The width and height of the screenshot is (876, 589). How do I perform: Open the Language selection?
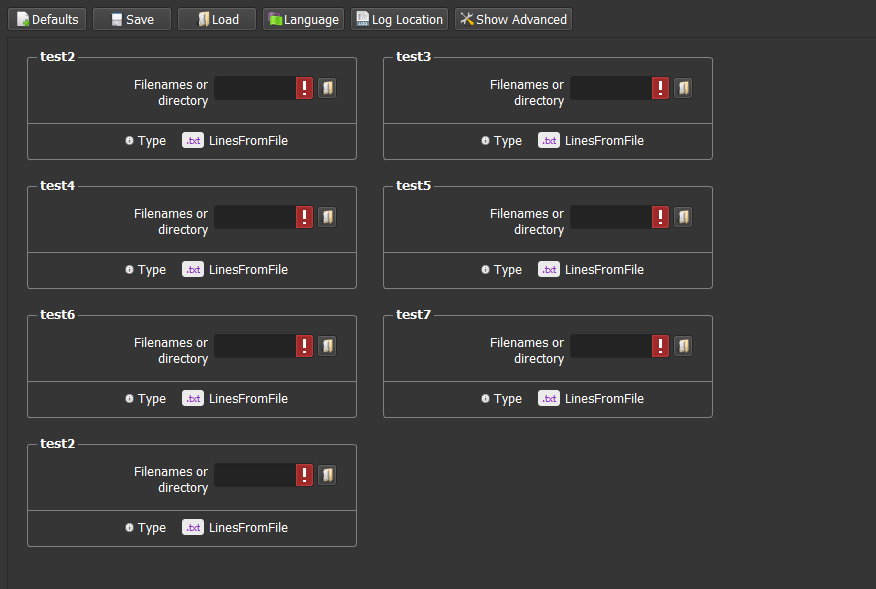click(304, 19)
